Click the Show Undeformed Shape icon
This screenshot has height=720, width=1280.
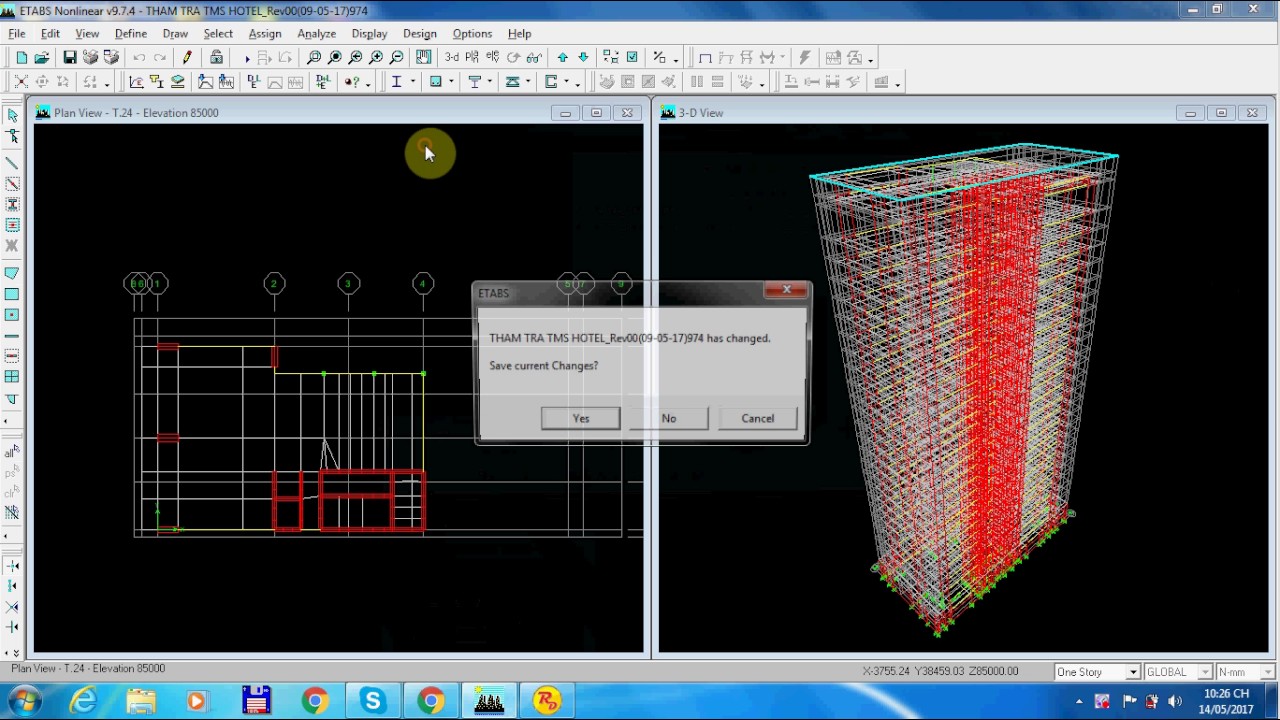pyautogui.click(x=705, y=58)
